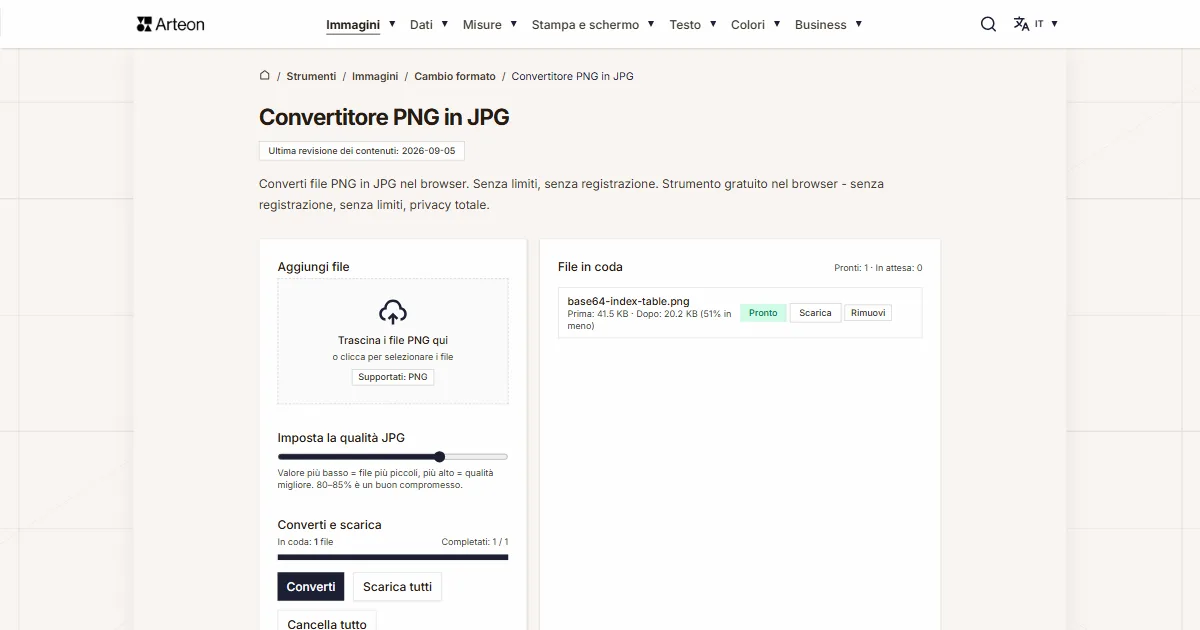Click the Aggiungi file heading
This screenshot has width=1200, height=630.
313,267
